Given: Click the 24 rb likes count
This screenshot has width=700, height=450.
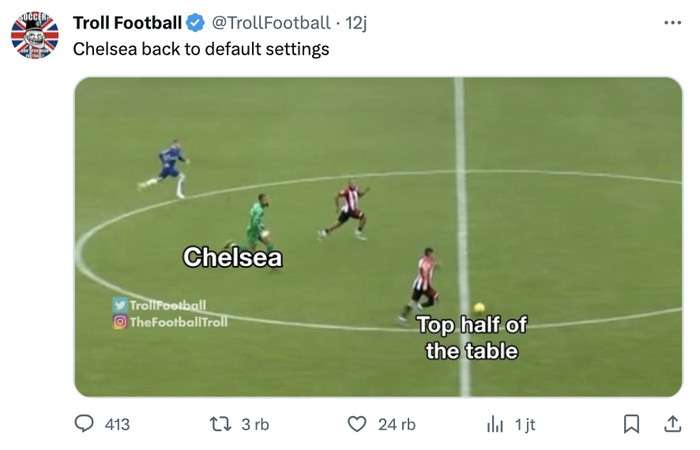Looking at the screenshot, I should click(x=397, y=424).
